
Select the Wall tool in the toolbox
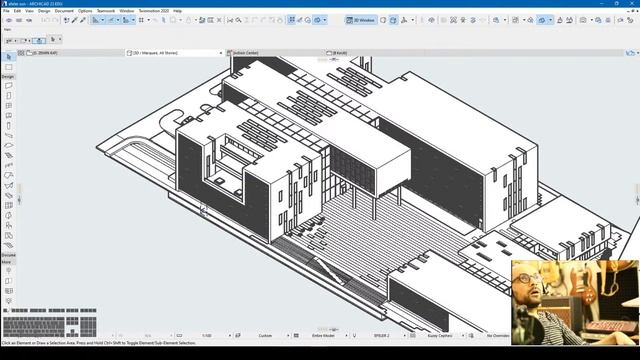point(9,86)
